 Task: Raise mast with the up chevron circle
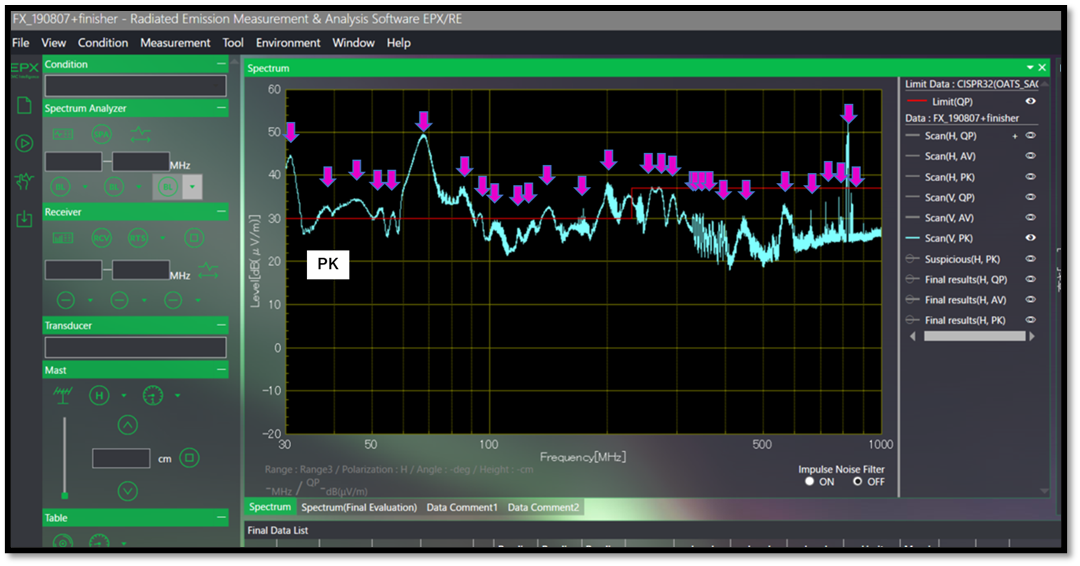point(127,425)
